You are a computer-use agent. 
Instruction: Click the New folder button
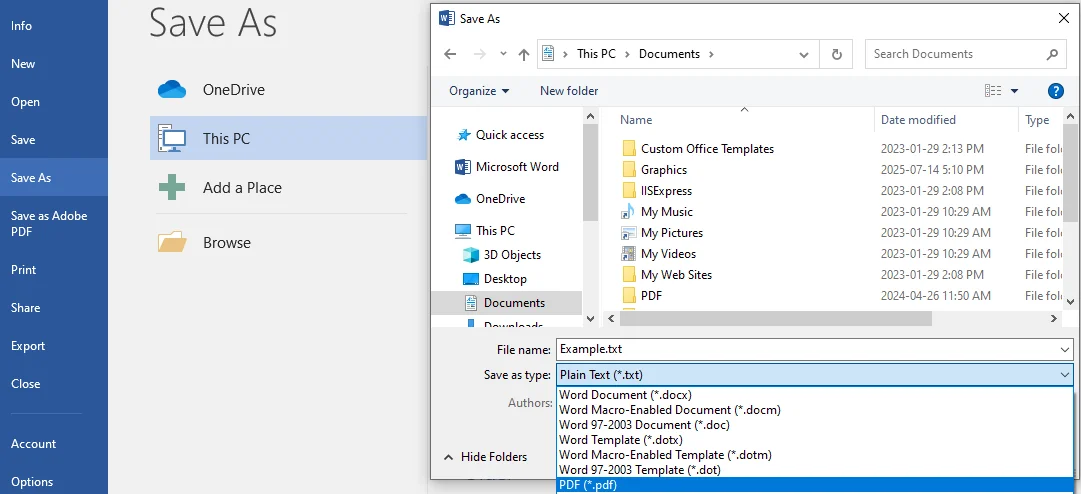pyautogui.click(x=569, y=91)
